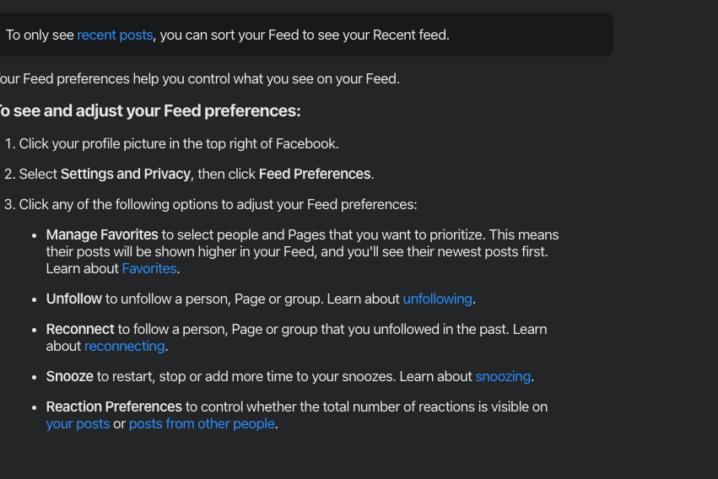Click the bold "Feed Preferences" text in step 2
718x479 pixels.
(315, 174)
